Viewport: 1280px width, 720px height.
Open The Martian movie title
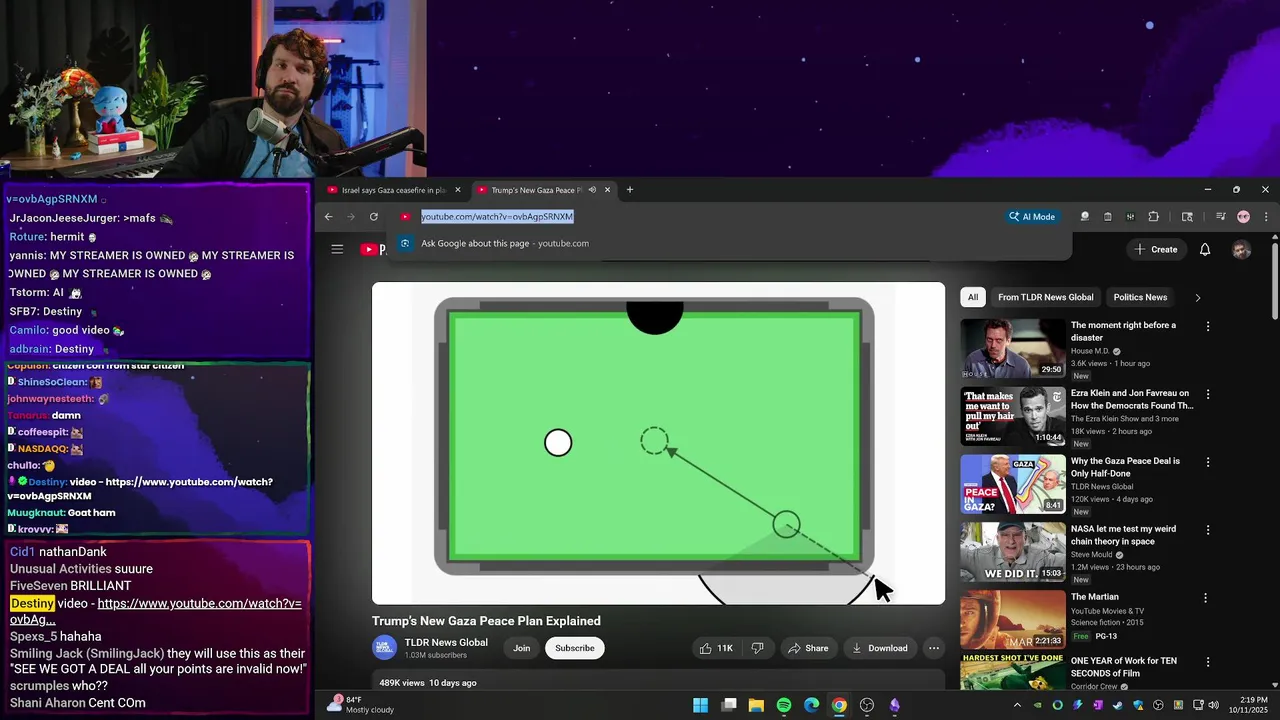[x=1095, y=597]
